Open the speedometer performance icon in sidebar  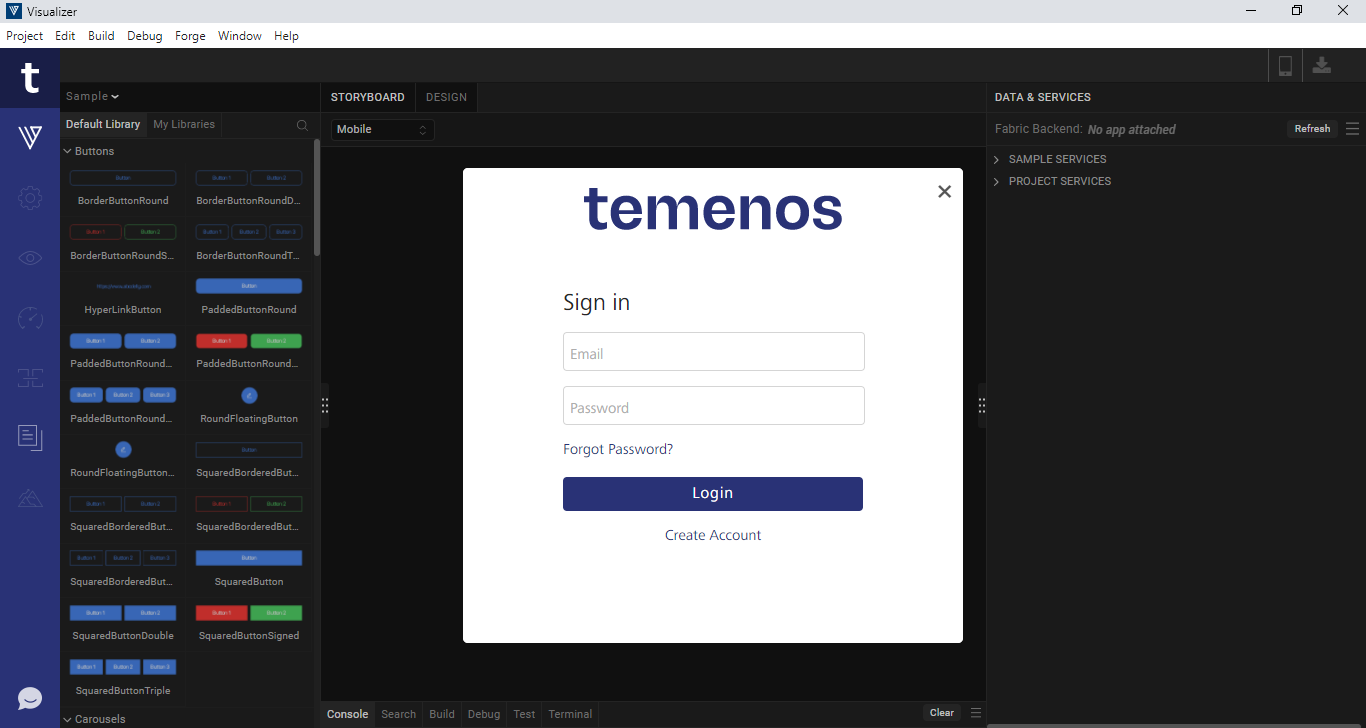click(30, 318)
